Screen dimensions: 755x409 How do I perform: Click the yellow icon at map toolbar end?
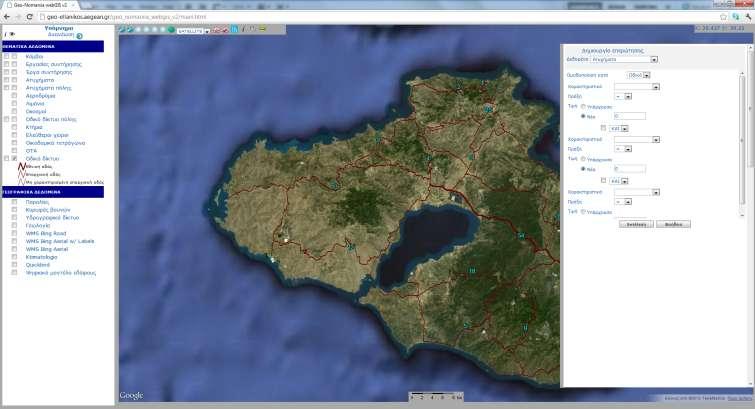coord(262,29)
